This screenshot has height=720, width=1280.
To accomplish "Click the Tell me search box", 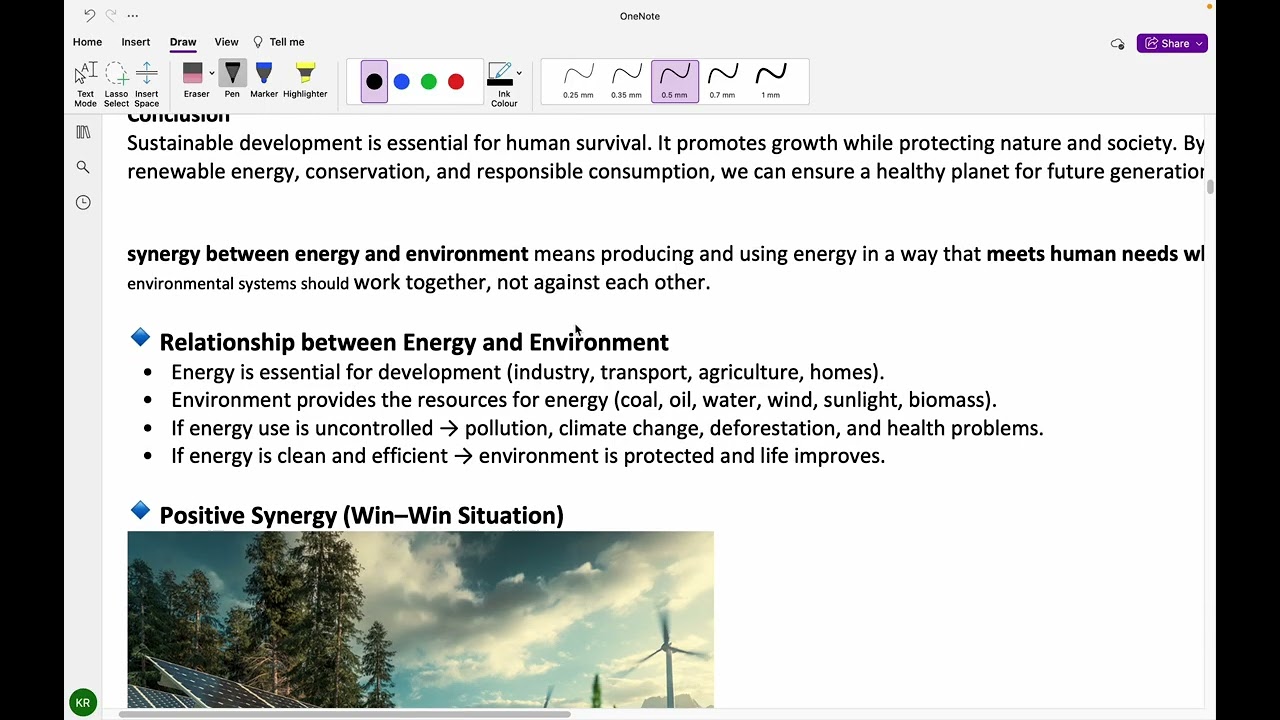I will tap(279, 42).
